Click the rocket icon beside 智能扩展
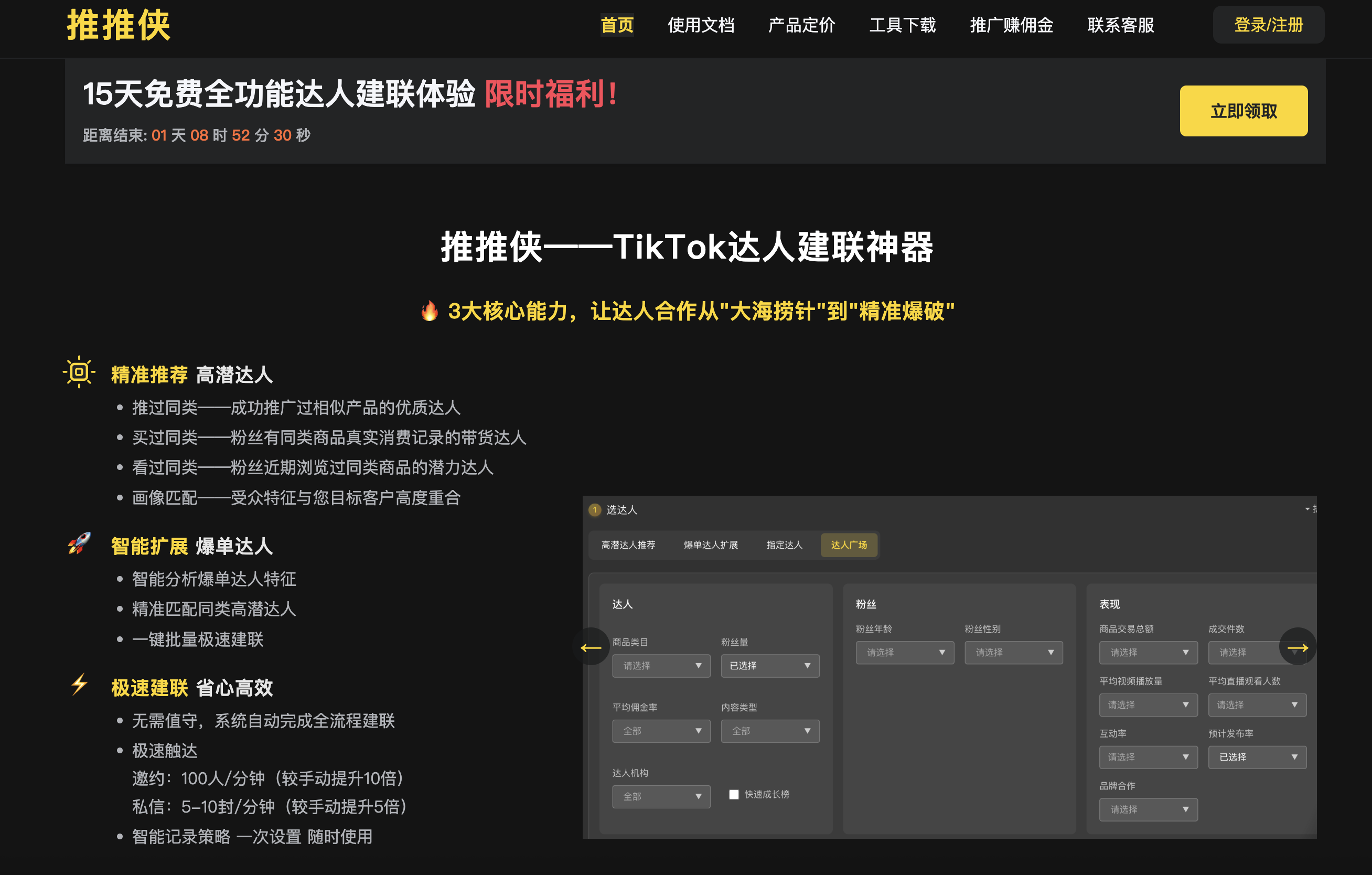 click(x=79, y=545)
